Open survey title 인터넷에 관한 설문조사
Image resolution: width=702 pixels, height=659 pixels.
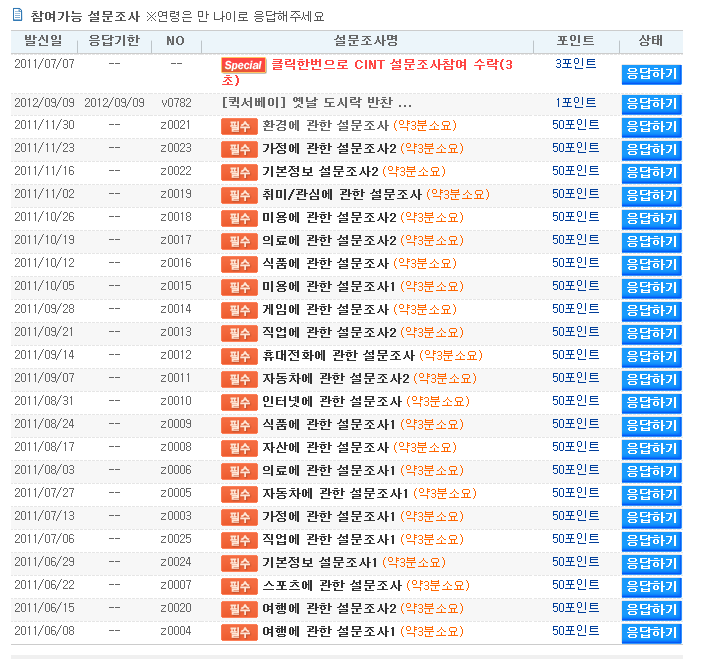pyautogui.click(x=332, y=402)
